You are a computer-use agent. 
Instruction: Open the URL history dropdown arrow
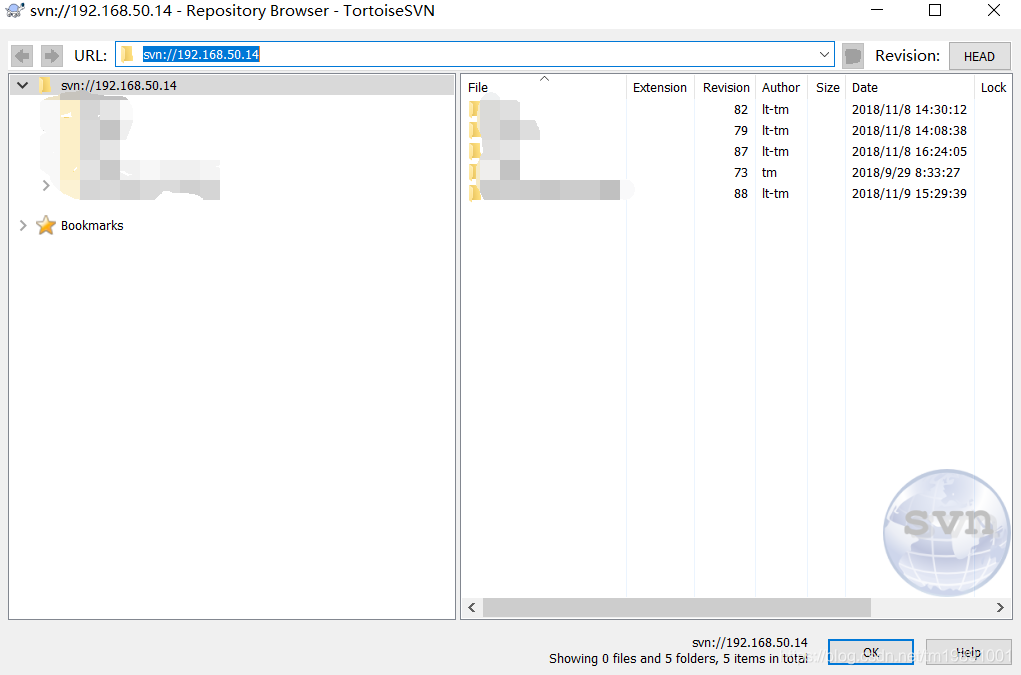(824, 55)
